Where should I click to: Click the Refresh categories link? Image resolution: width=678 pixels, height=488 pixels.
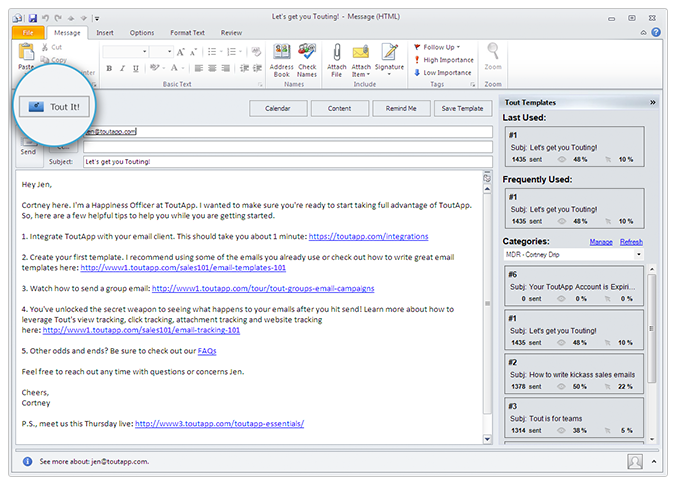pos(631,242)
